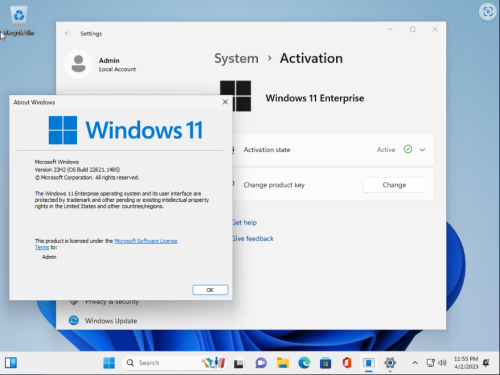Click the Windows 11 Enterprise edition text

tap(315, 98)
